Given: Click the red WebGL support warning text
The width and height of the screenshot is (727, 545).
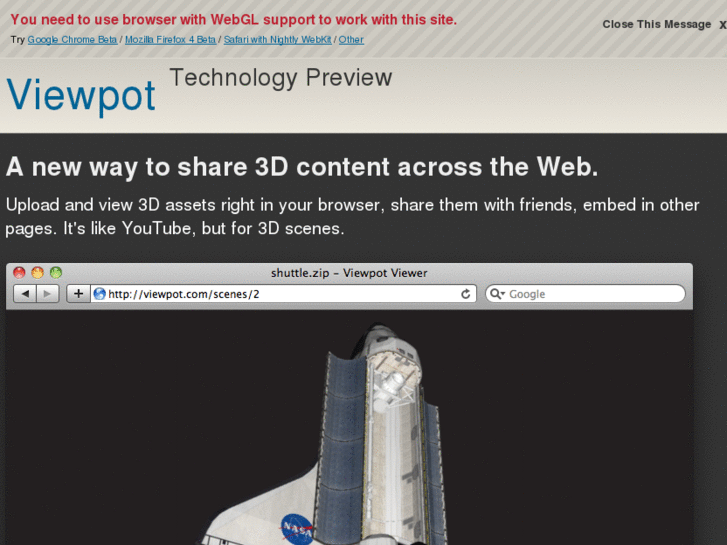Looking at the screenshot, I should (234, 19).
